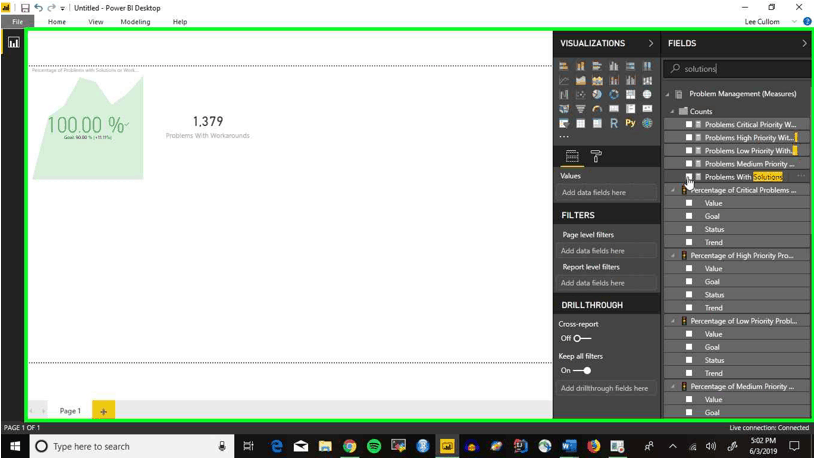Click the fields search box
This screenshot has width=816, height=460.
coord(737,69)
